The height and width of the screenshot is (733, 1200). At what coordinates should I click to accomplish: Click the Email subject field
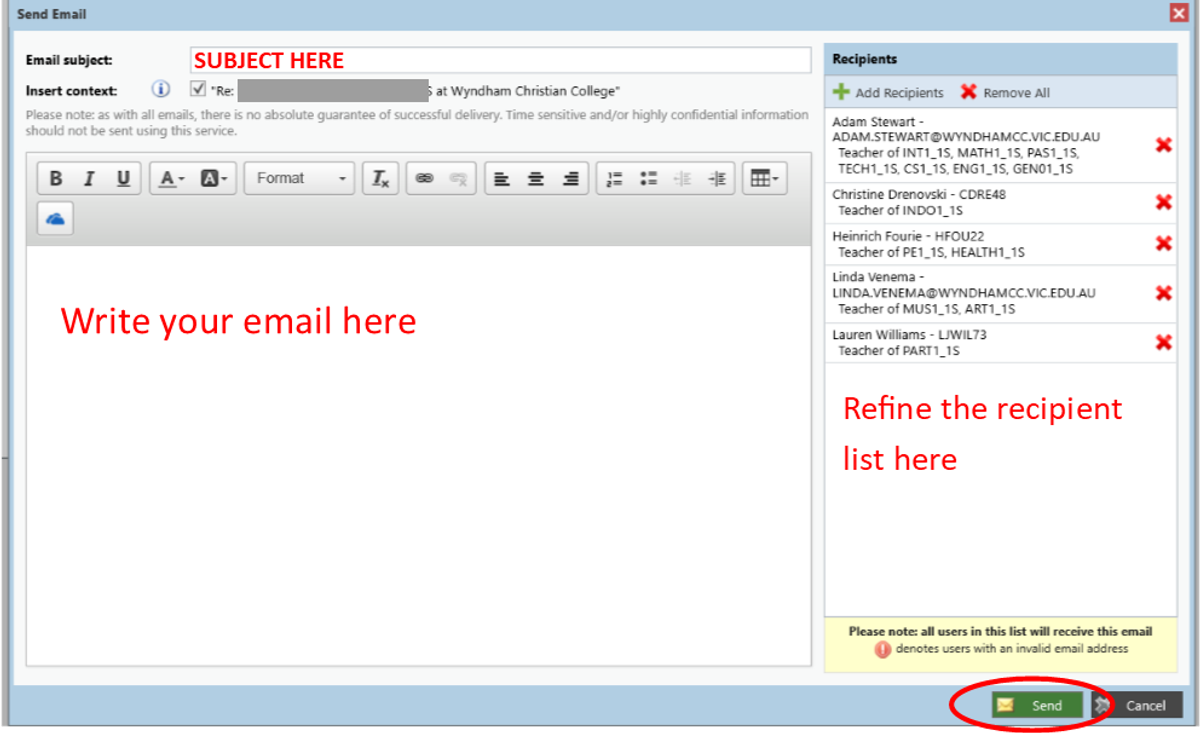coord(500,61)
